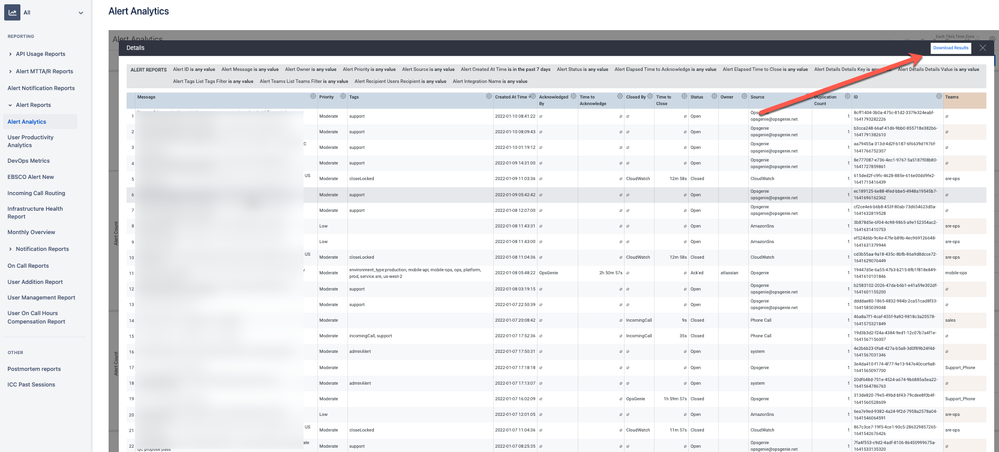Viewport: 999px width, 452px height.
Task: Click 'incomingCall, support' tags cell
Action: (370, 335)
